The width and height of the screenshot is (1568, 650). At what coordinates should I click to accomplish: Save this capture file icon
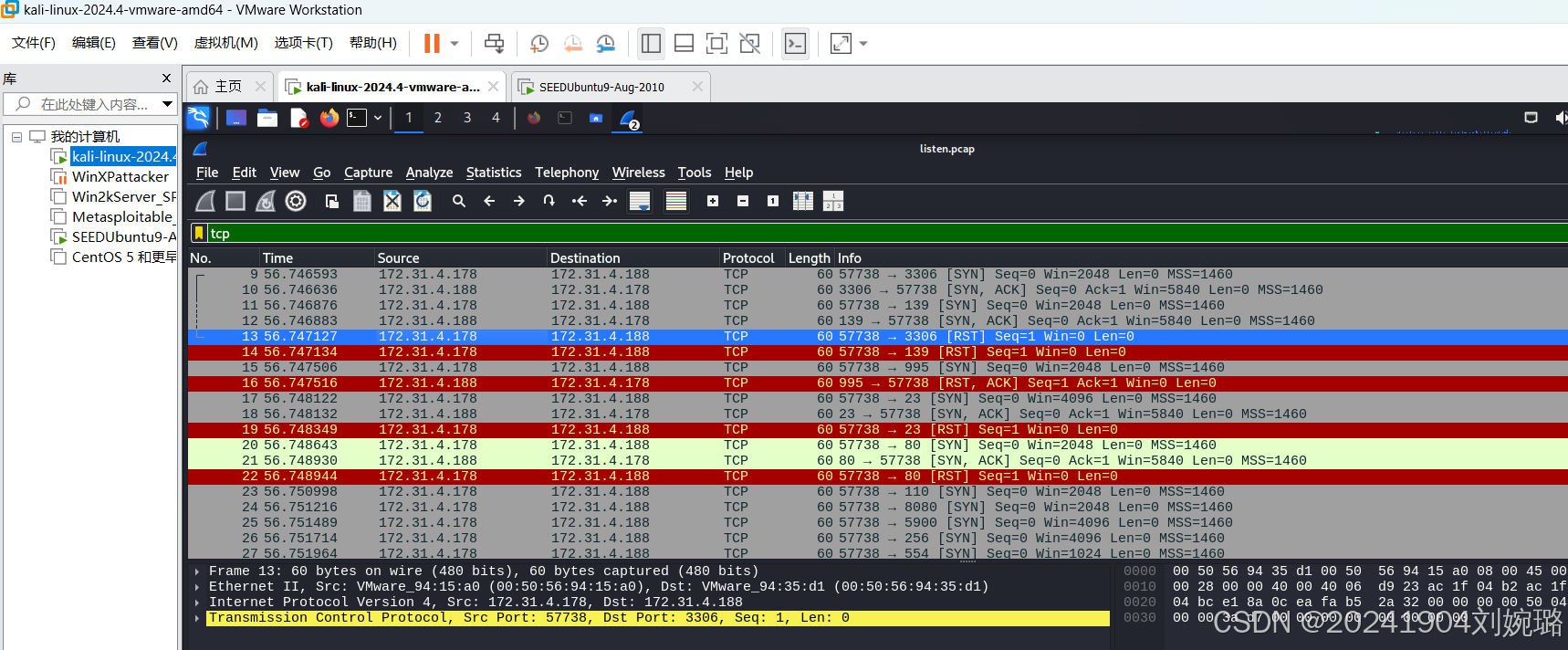(x=362, y=201)
